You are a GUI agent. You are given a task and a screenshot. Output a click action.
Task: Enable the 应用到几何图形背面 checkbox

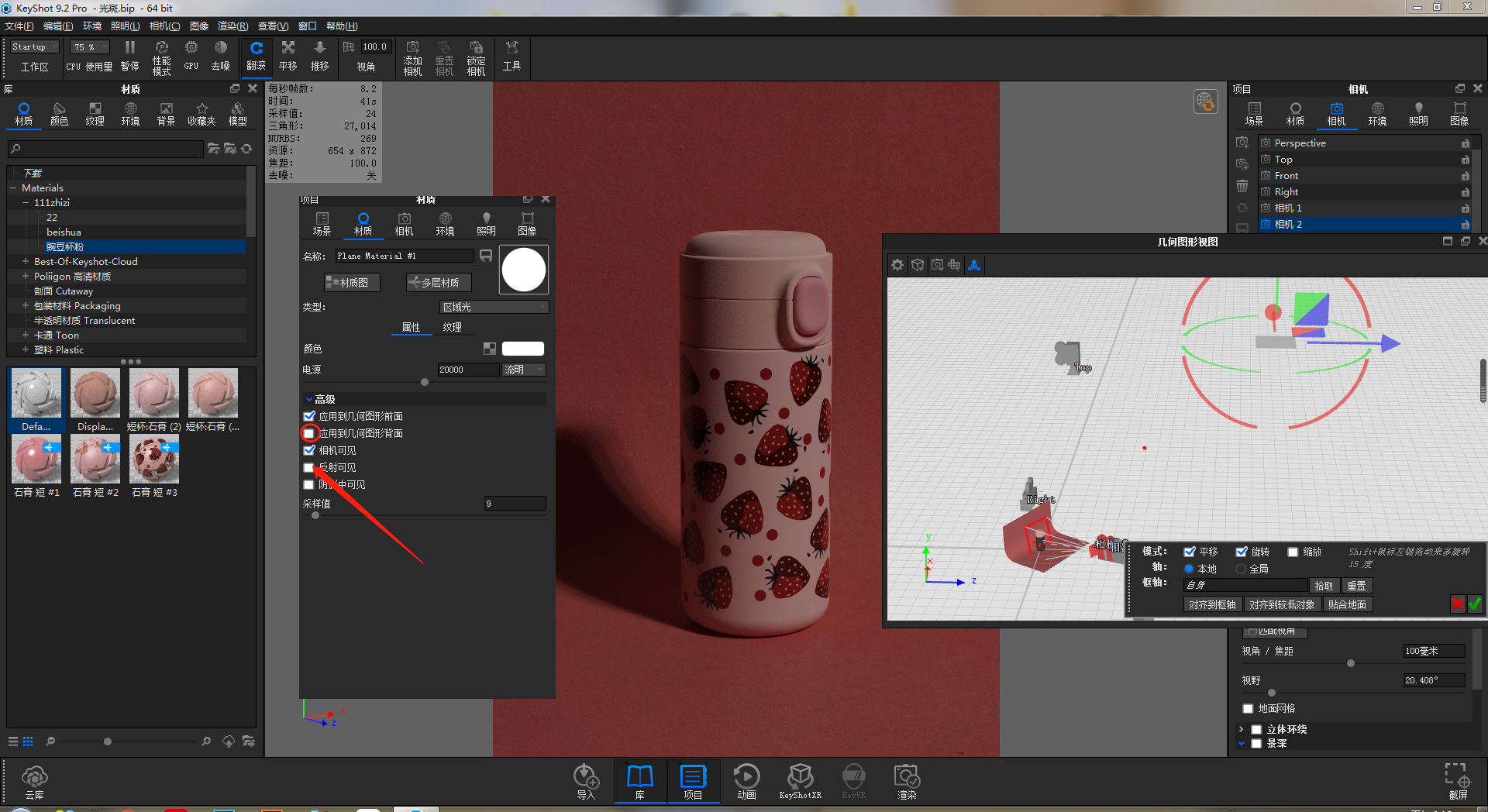[309, 433]
